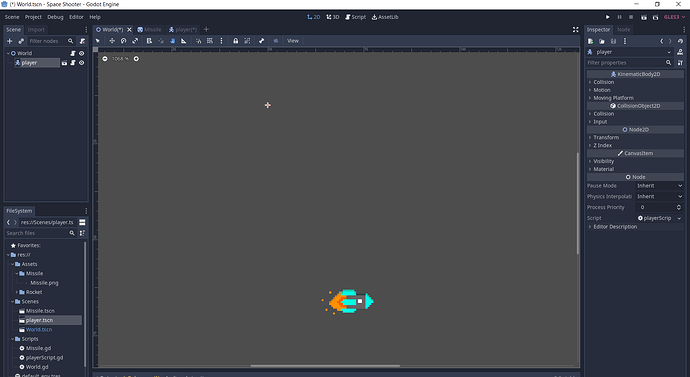
Task: Switch to the player(*) scene tab
Action: (183, 29)
